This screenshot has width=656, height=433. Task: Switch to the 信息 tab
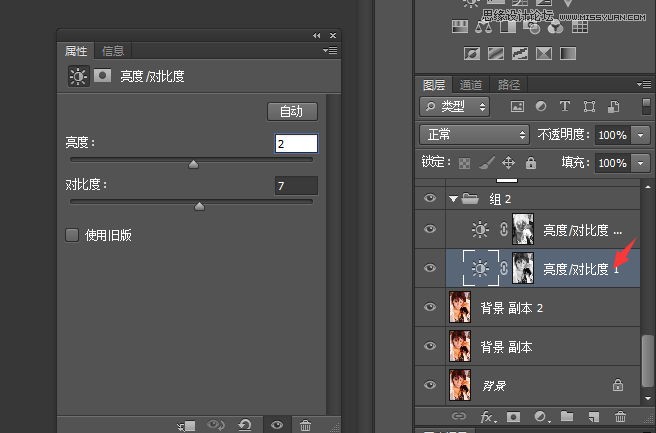[113, 51]
